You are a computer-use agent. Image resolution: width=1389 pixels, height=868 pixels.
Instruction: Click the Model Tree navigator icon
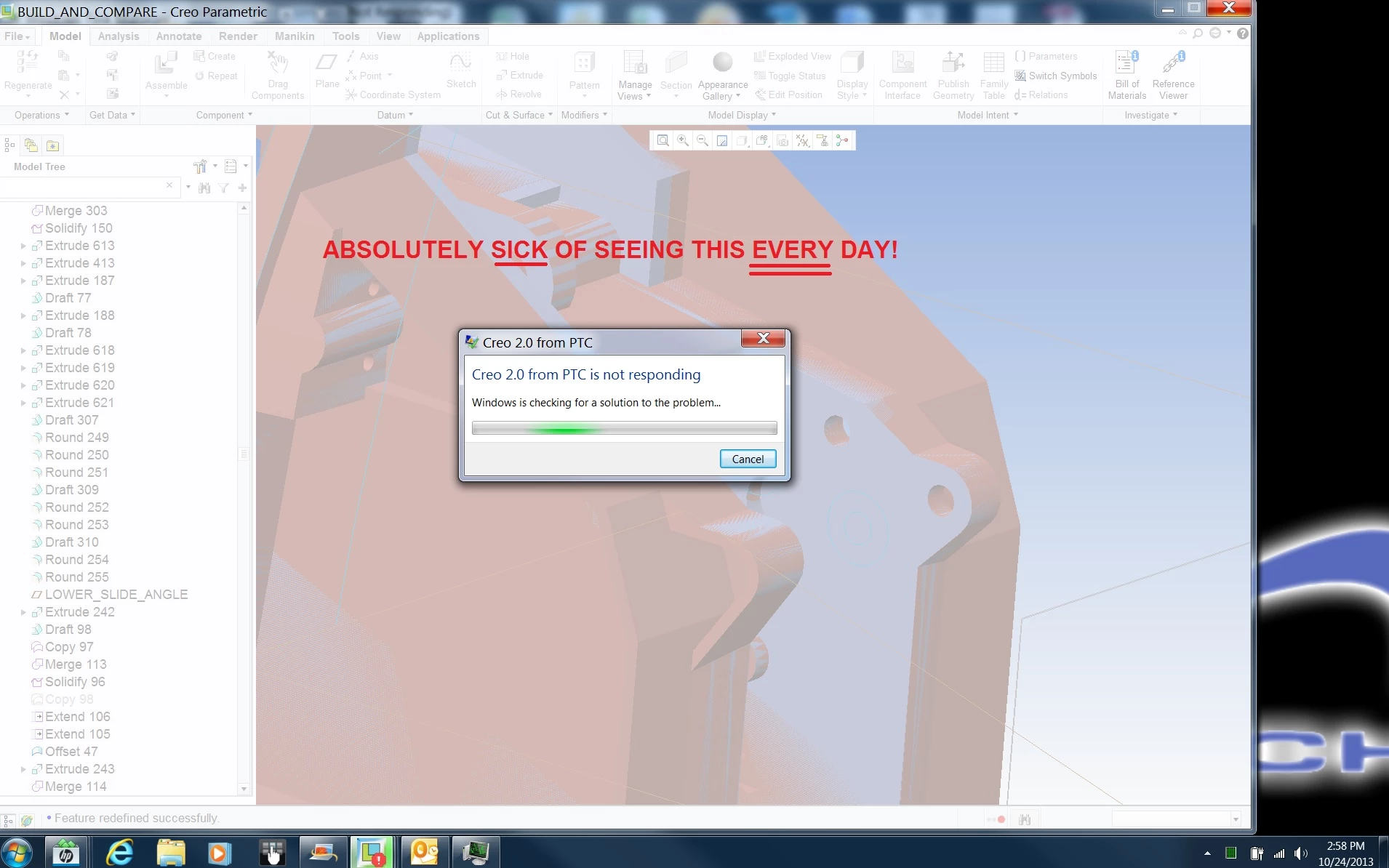point(9,145)
